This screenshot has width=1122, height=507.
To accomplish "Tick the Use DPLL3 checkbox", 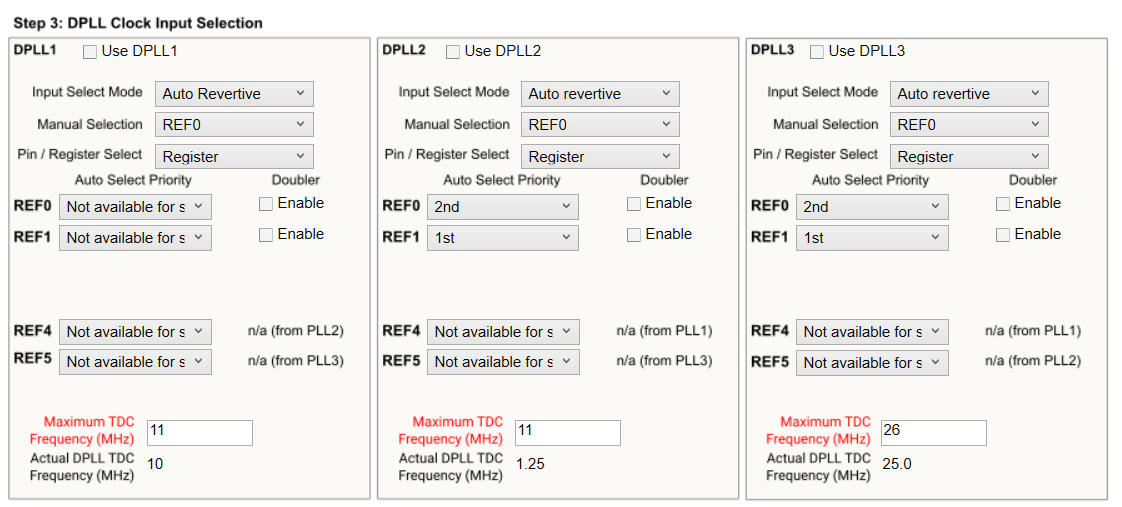I will pyautogui.click(x=817, y=51).
